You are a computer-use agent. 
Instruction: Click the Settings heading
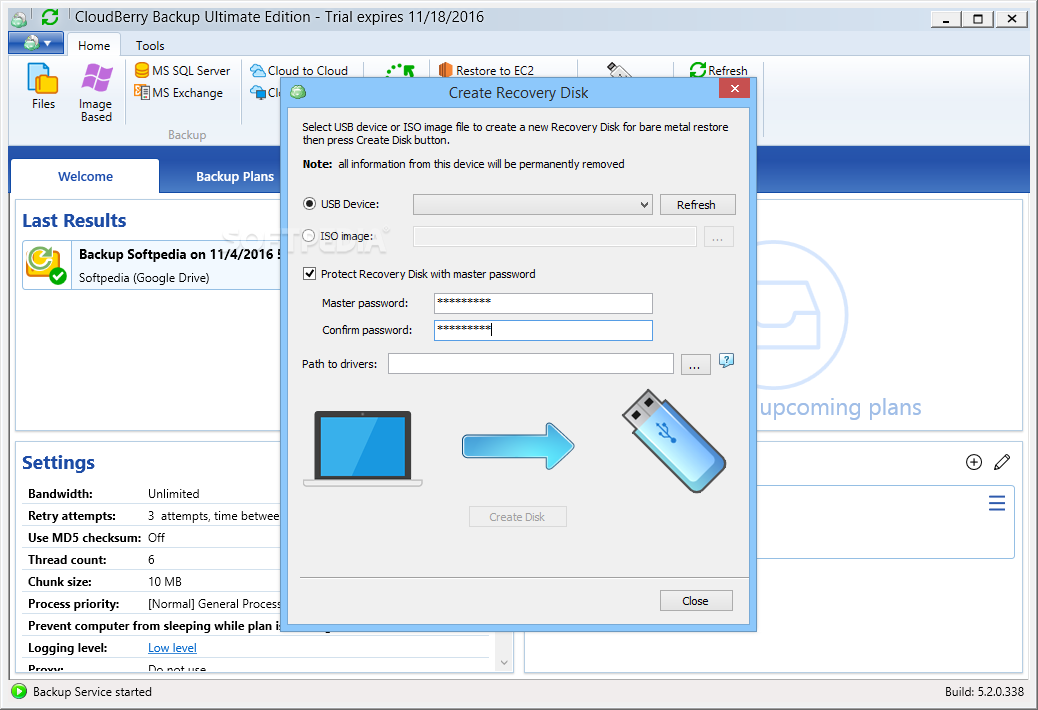(x=58, y=463)
